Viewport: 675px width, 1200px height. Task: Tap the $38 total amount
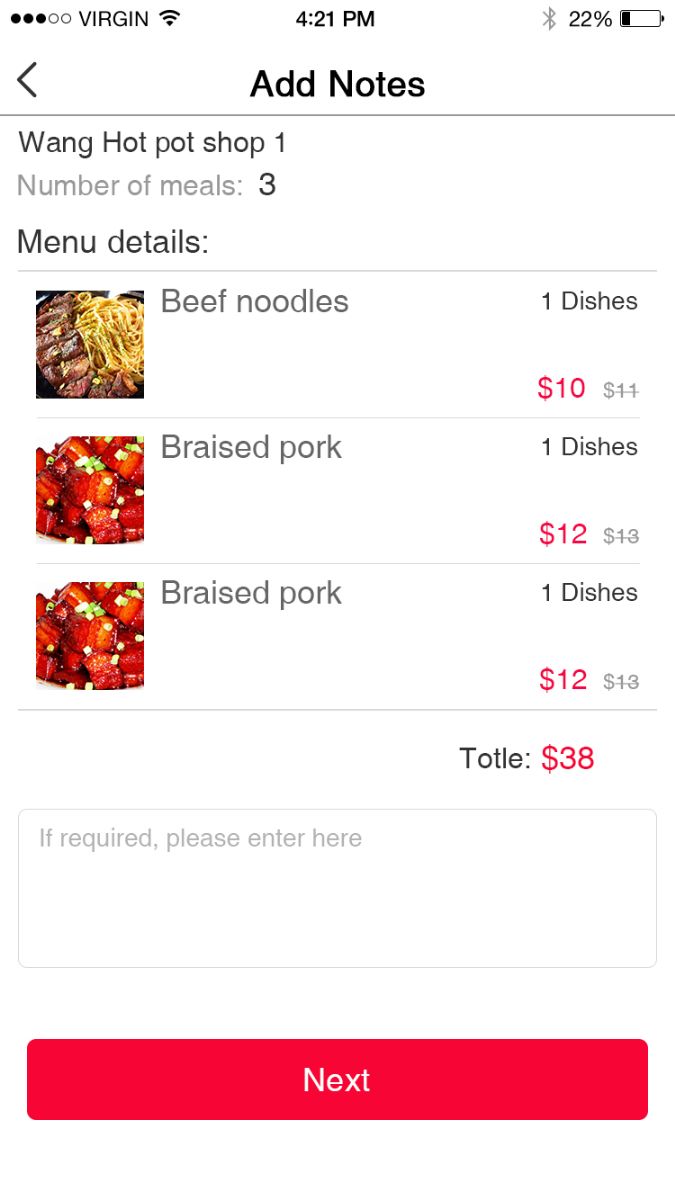tap(568, 758)
